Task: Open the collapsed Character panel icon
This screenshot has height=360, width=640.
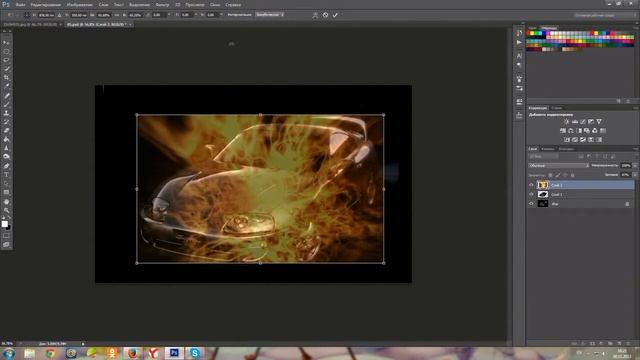Action: [519, 56]
